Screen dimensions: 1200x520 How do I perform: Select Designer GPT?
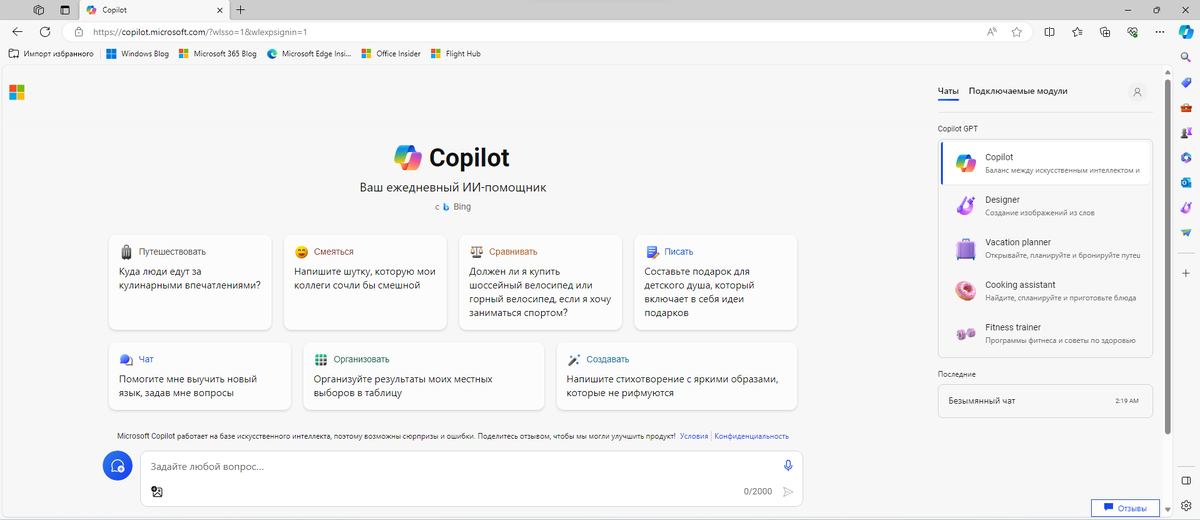click(1046, 205)
